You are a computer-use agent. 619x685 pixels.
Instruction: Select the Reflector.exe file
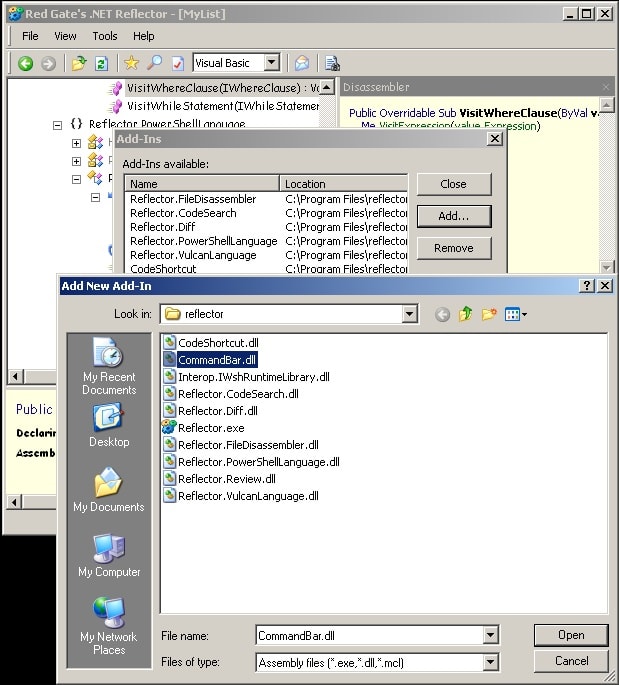pos(203,428)
